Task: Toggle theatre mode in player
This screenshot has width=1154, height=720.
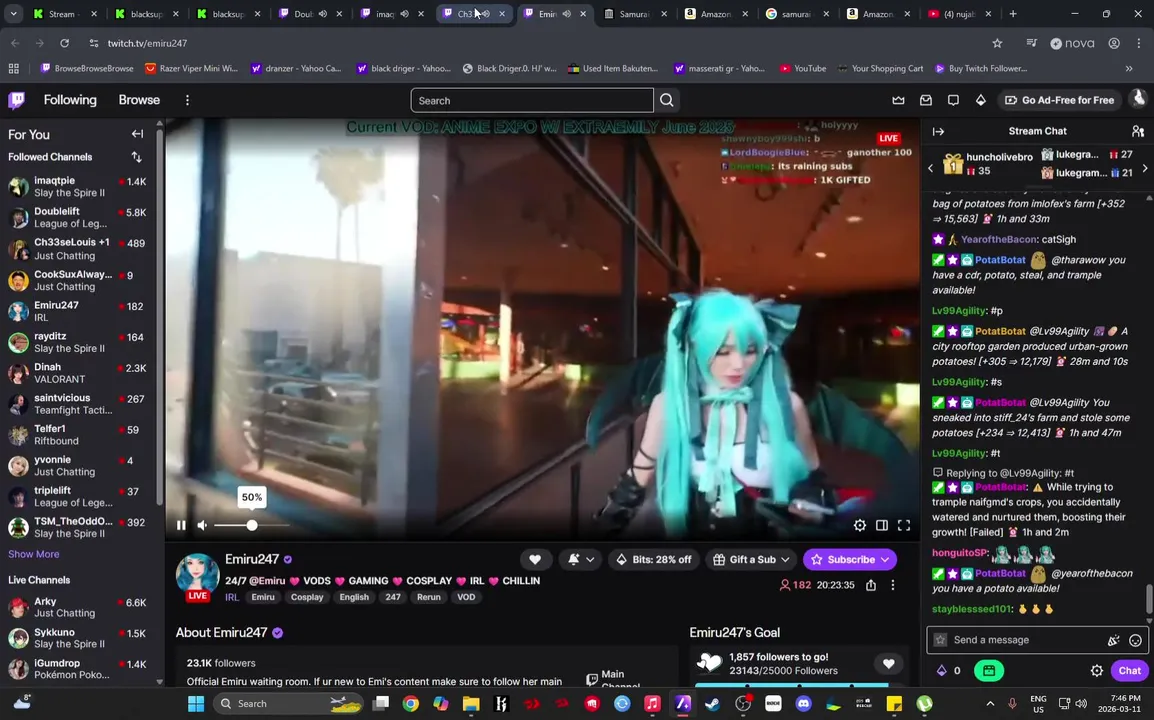Action: (x=882, y=525)
